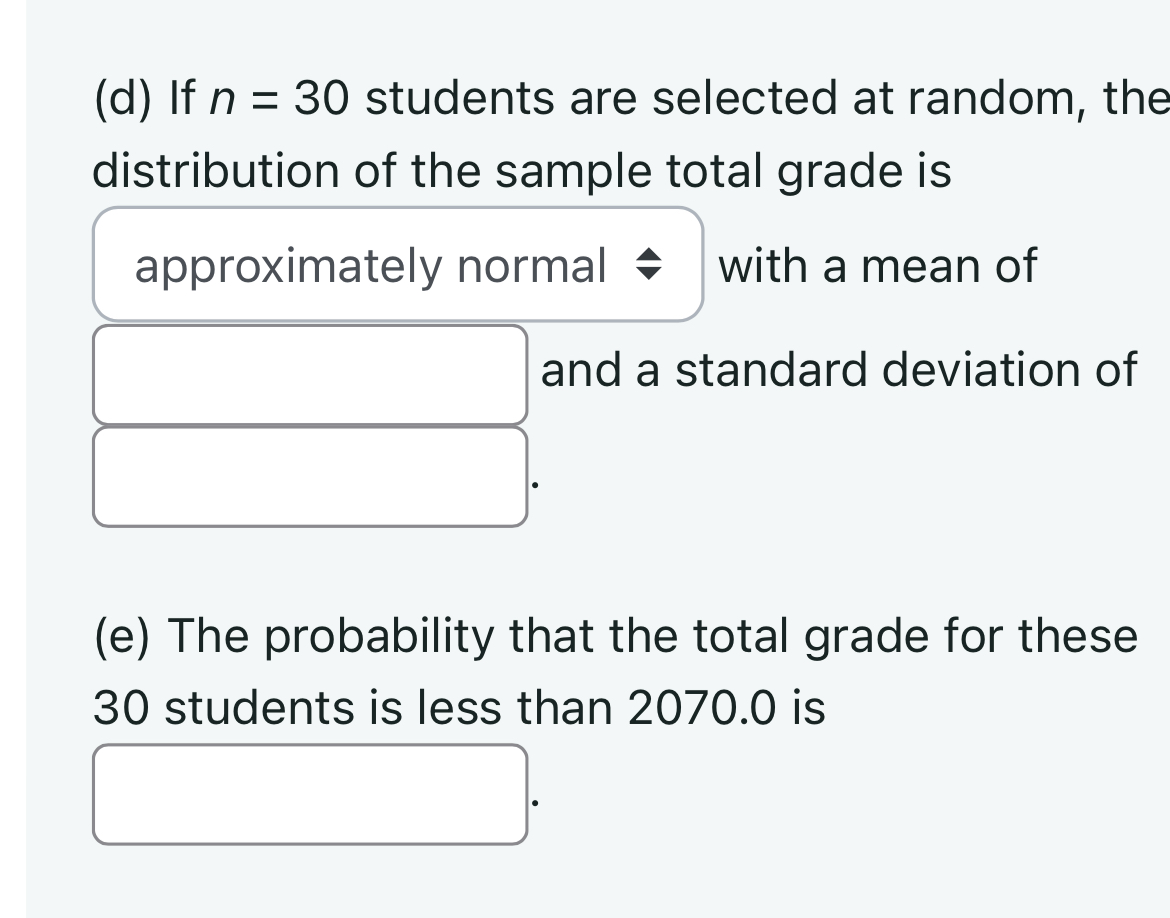The image size is (1170, 918).
Task: Click the phrase 'with a mean of'
Action: [878, 264]
